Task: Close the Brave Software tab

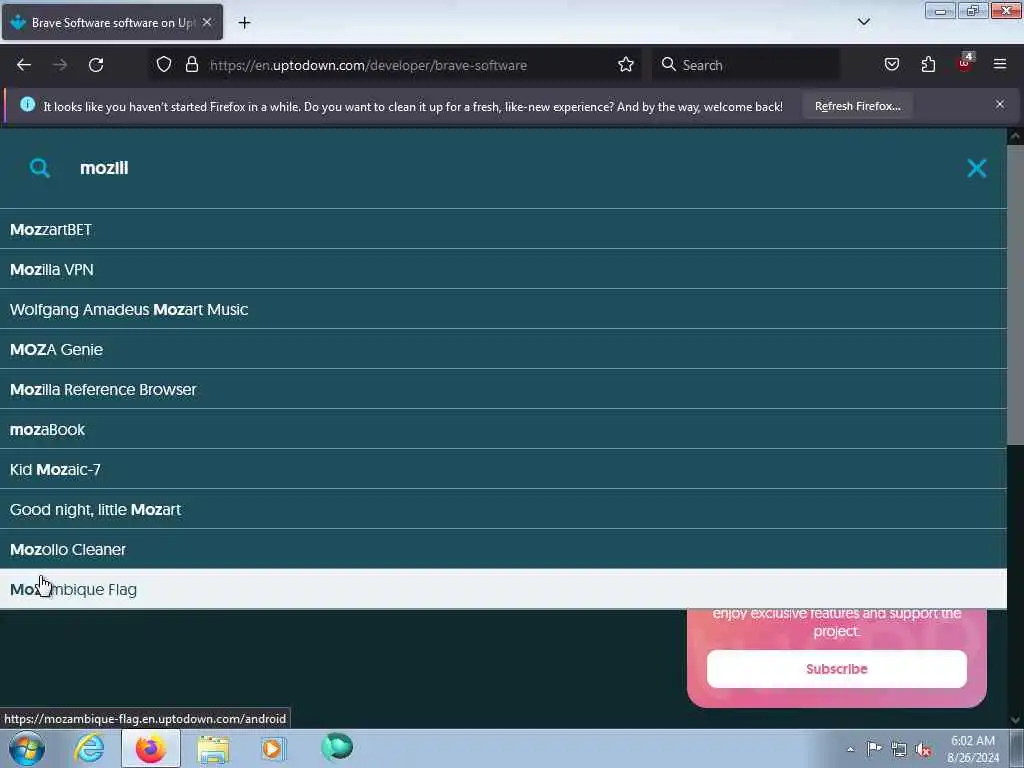Action: pyautogui.click(x=206, y=22)
